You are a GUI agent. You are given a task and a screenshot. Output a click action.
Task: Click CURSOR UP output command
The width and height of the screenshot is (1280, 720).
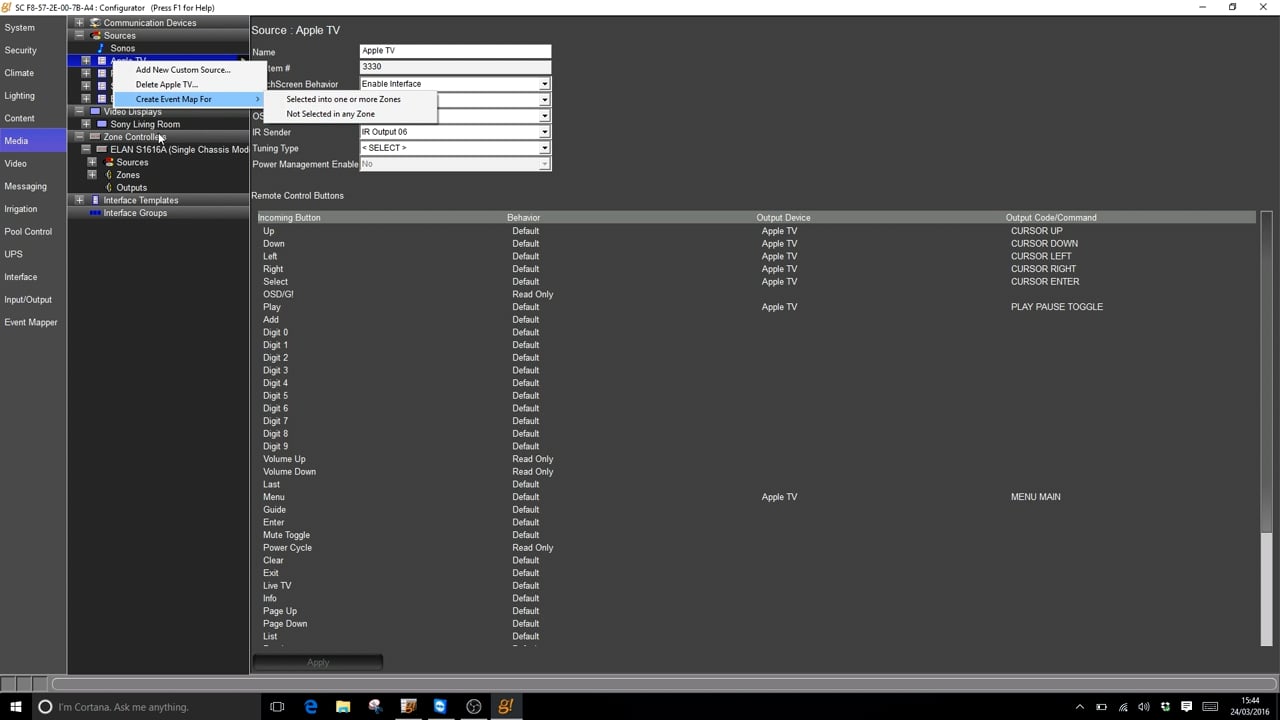click(x=1036, y=231)
